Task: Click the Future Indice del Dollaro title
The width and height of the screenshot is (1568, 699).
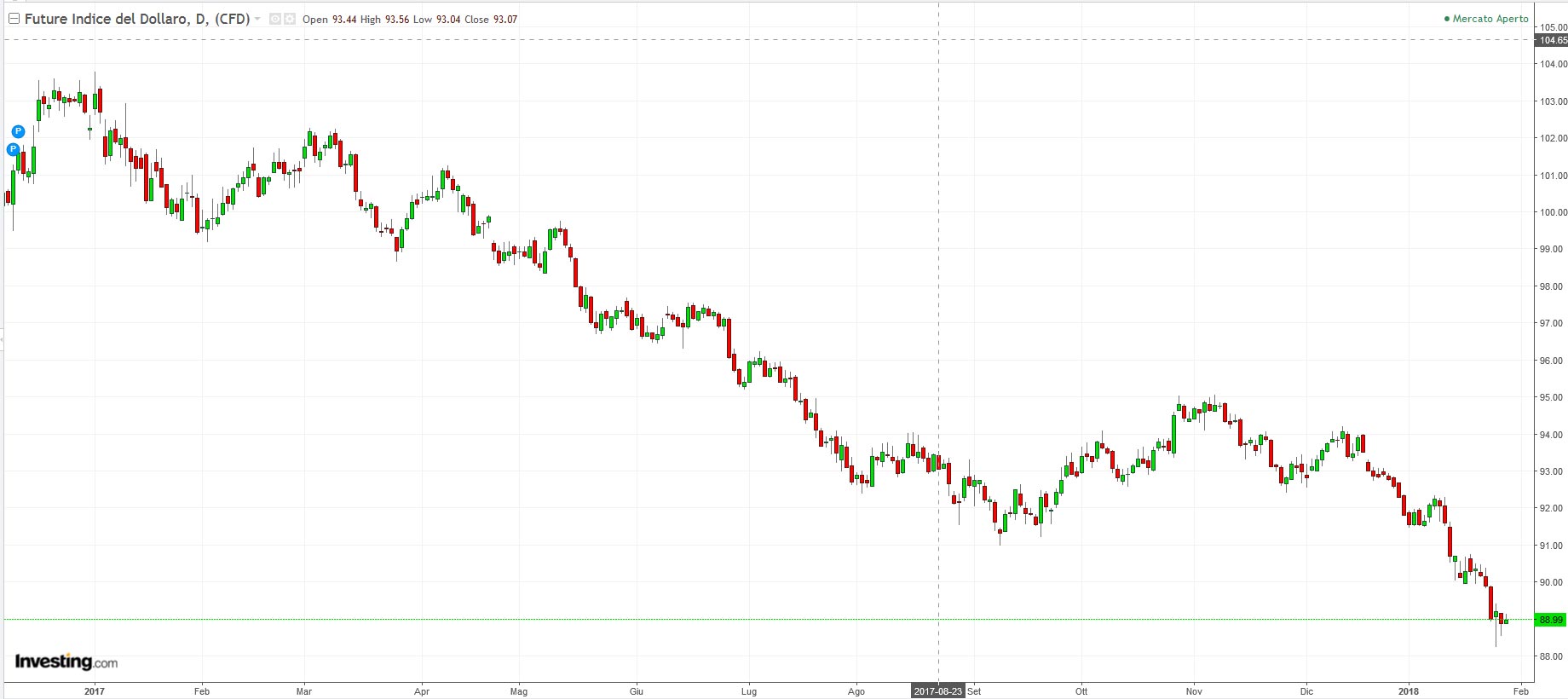Action: [x=136, y=19]
